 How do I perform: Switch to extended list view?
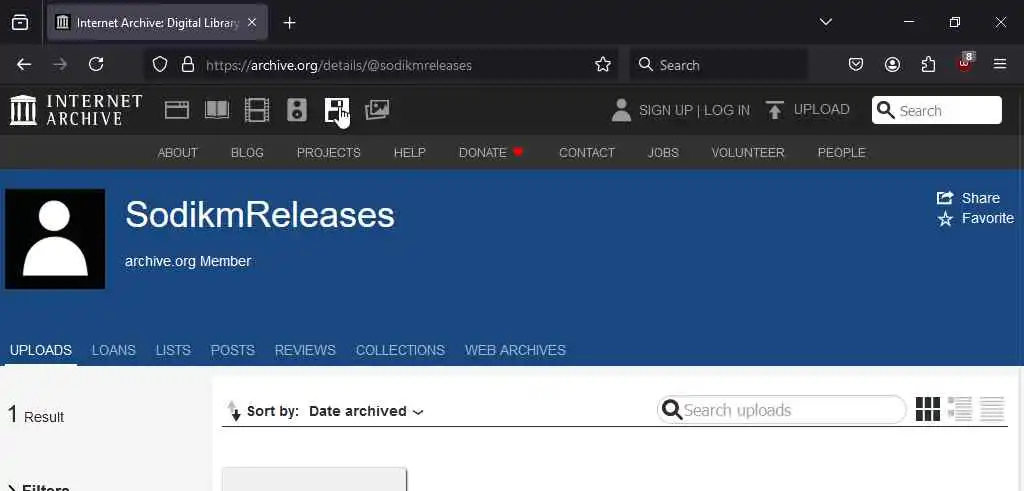click(x=959, y=409)
